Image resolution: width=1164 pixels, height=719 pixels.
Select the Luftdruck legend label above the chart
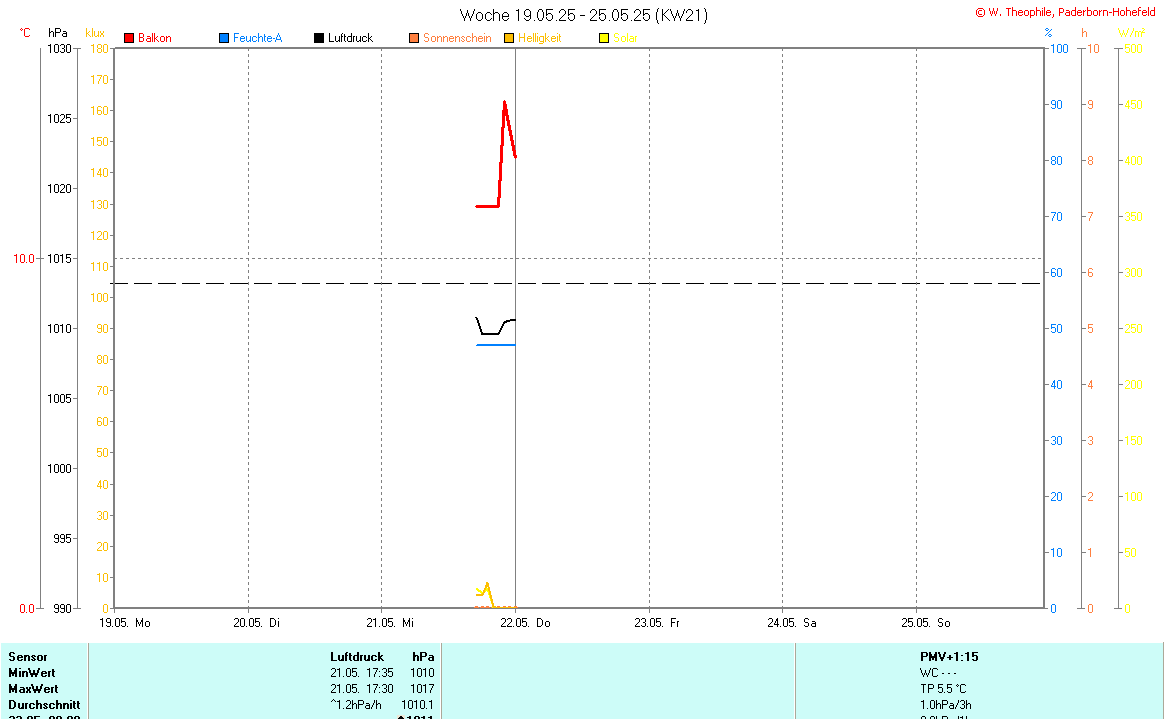pyautogui.click(x=350, y=38)
